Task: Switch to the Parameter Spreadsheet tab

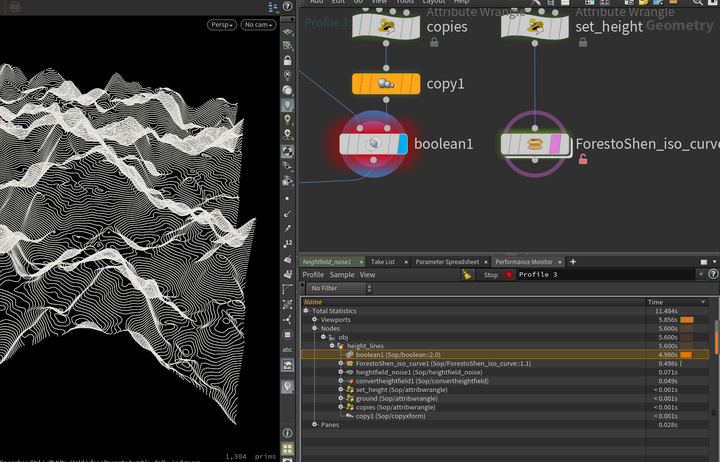Action: pyautogui.click(x=447, y=262)
